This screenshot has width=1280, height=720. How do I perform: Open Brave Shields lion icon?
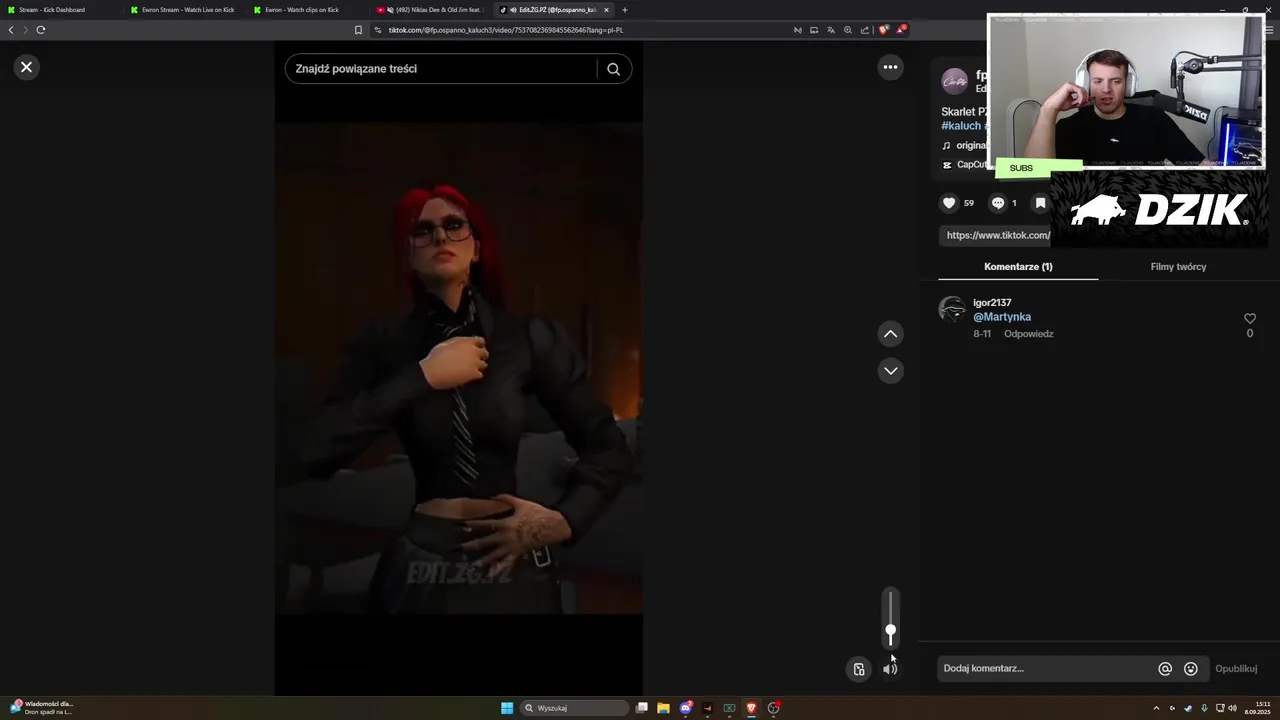point(883,30)
